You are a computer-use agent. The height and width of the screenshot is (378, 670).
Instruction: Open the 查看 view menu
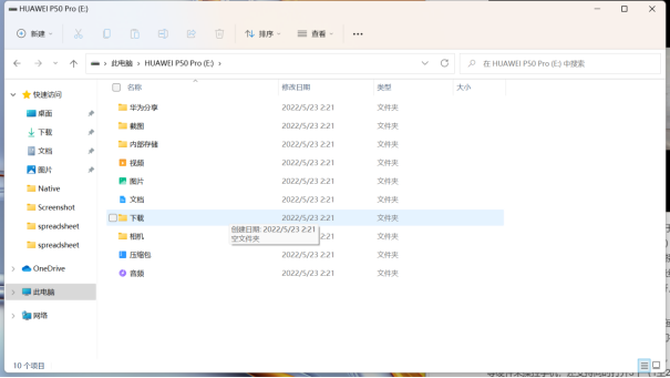[x=315, y=34]
